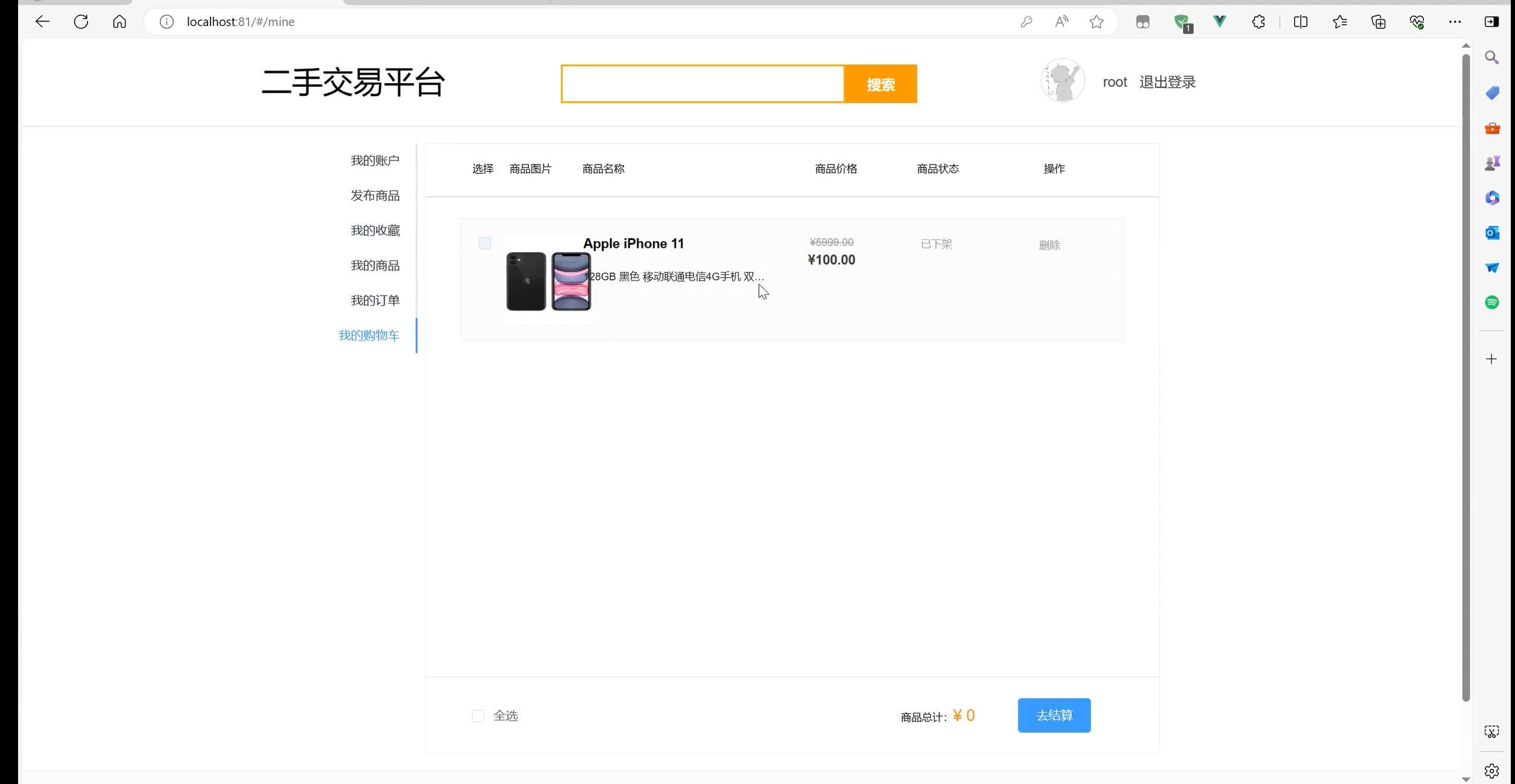
Task: Toggle the 全选 select-all checkbox
Action: tap(478, 716)
